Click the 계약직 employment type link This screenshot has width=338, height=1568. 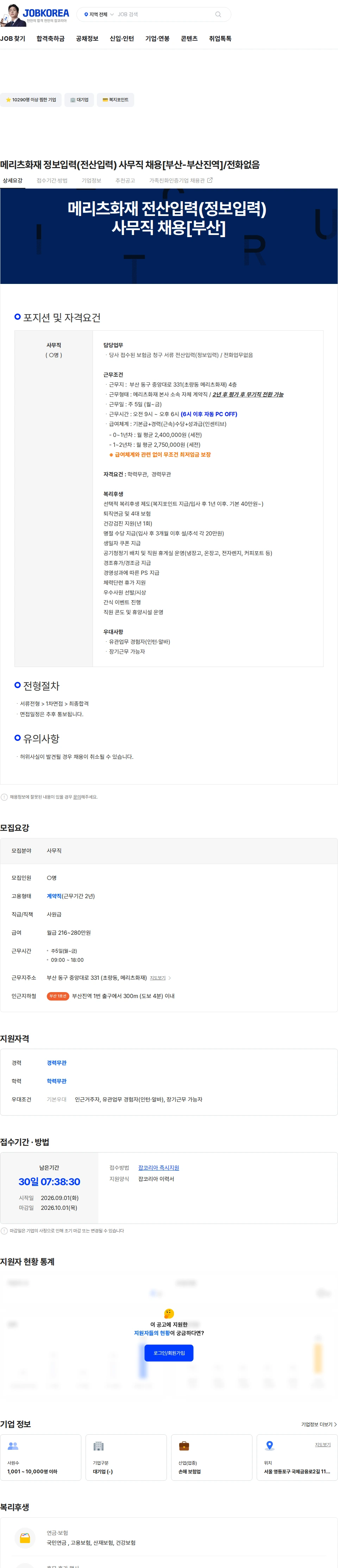pos(54,896)
